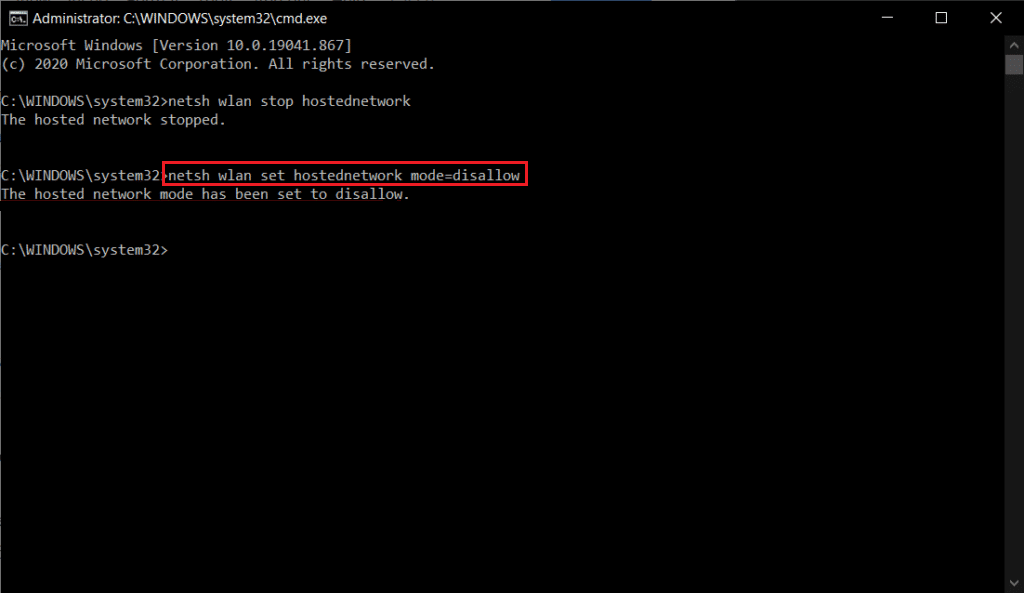Click the Administrator cmd.exe title text
The height and width of the screenshot is (593, 1024).
pyautogui.click(x=180, y=18)
